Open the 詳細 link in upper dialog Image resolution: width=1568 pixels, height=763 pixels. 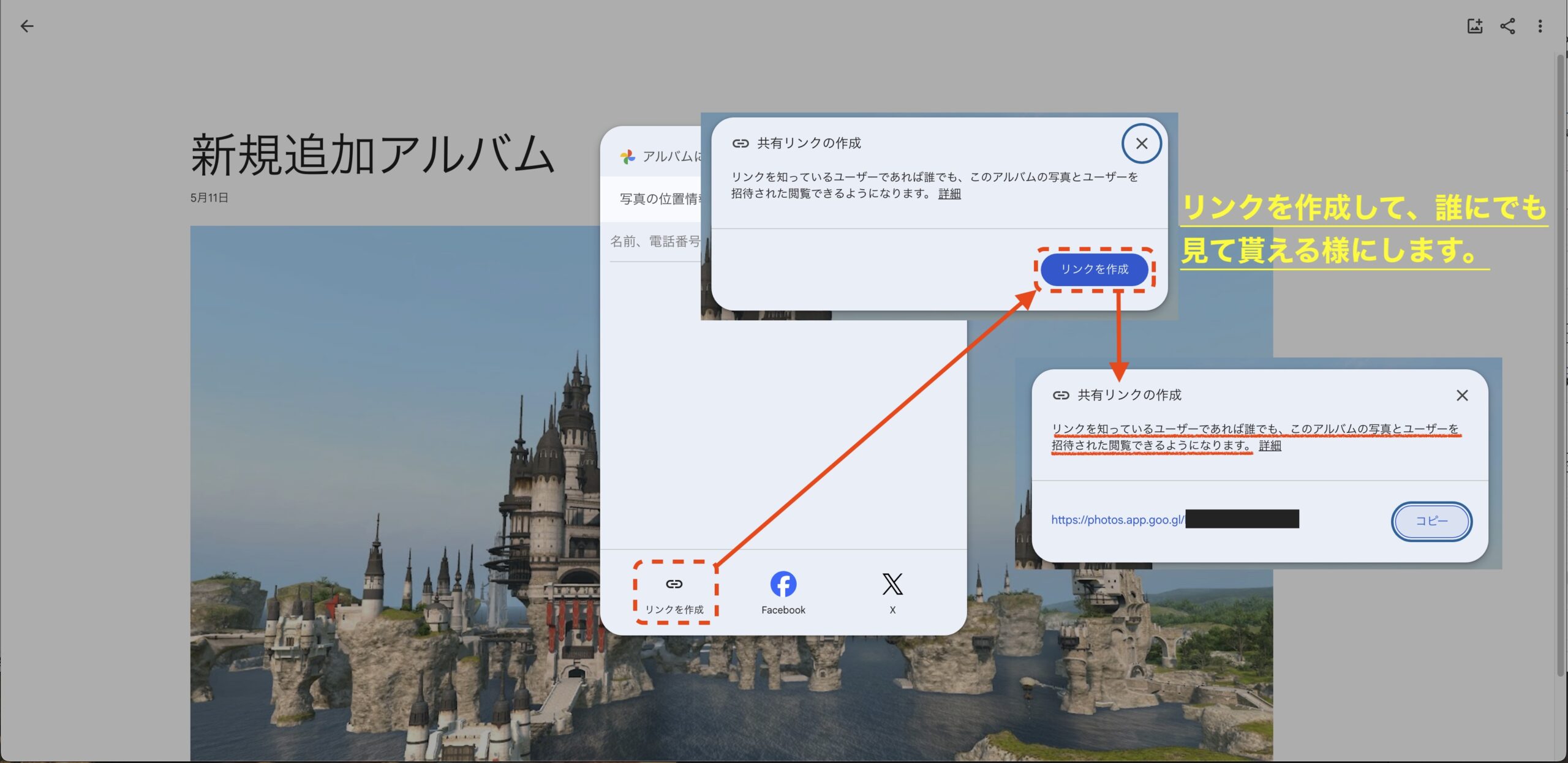pos(949,194)
